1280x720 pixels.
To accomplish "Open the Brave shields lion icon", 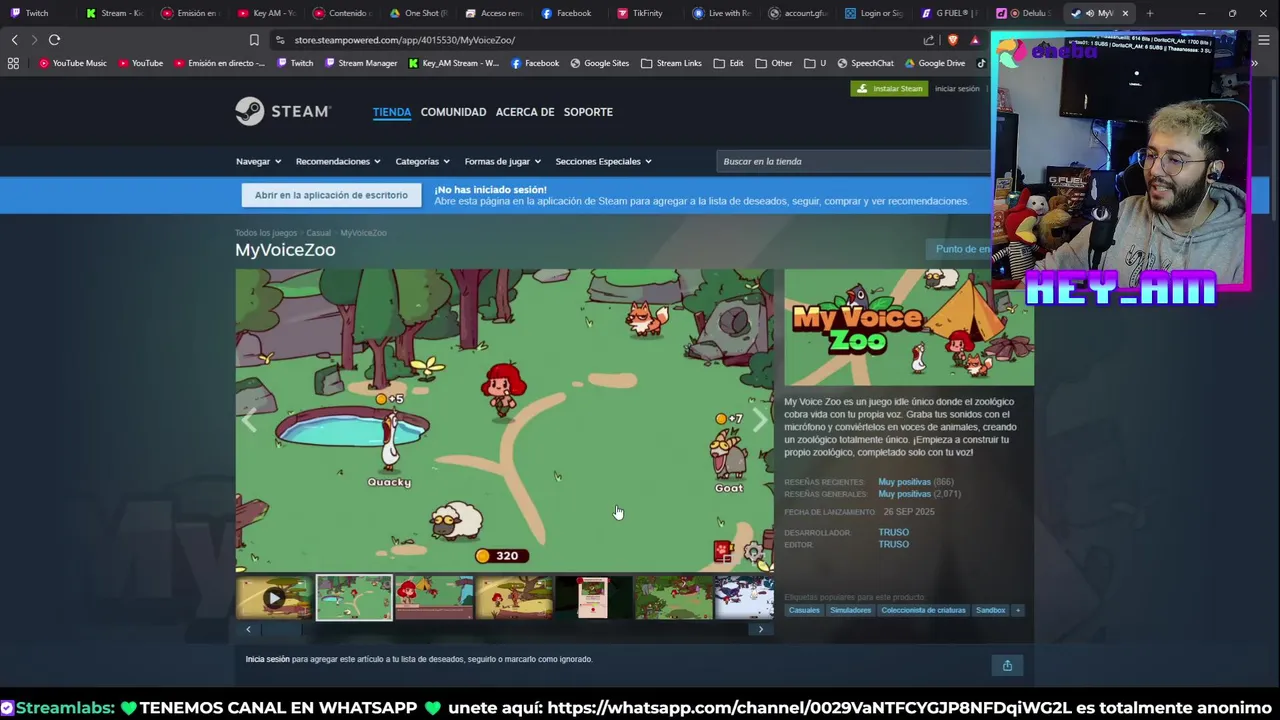I will 952,40.
